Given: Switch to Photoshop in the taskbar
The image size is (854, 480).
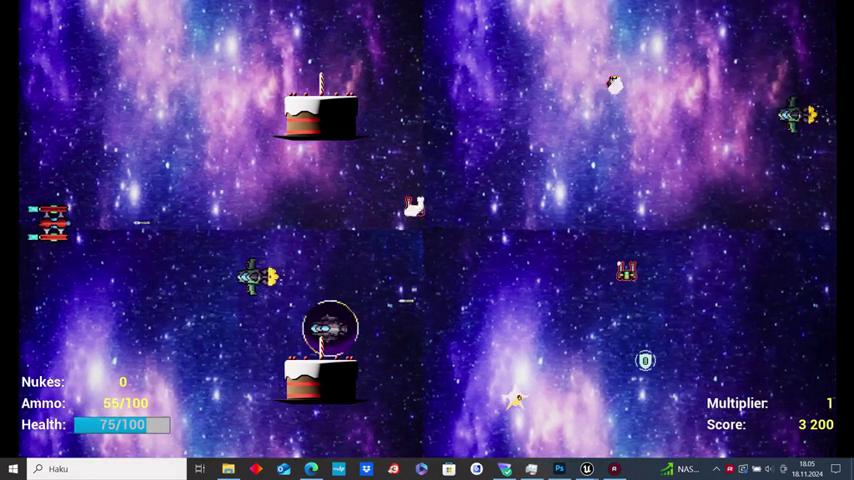Looking at the screenshot, I should pyautogui.click(x=559, y=469).
